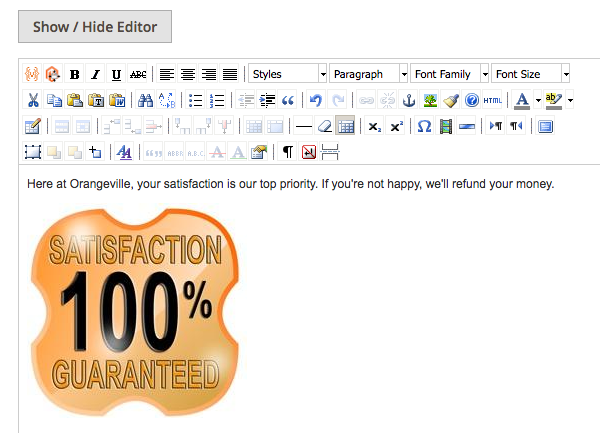Screen dimensions: 600x433
Task: Click the Copy icon
Action: [x=54, y=100]
